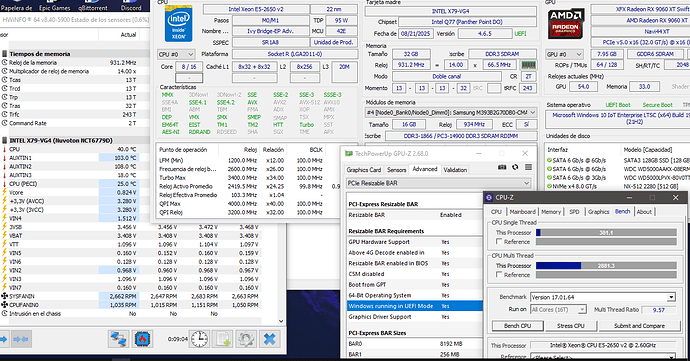Image resolution: width=690 pixels, height=361 pixels.
Task: Enable Reference checkbox under CPU Single Thread
Action: (499, 242)
